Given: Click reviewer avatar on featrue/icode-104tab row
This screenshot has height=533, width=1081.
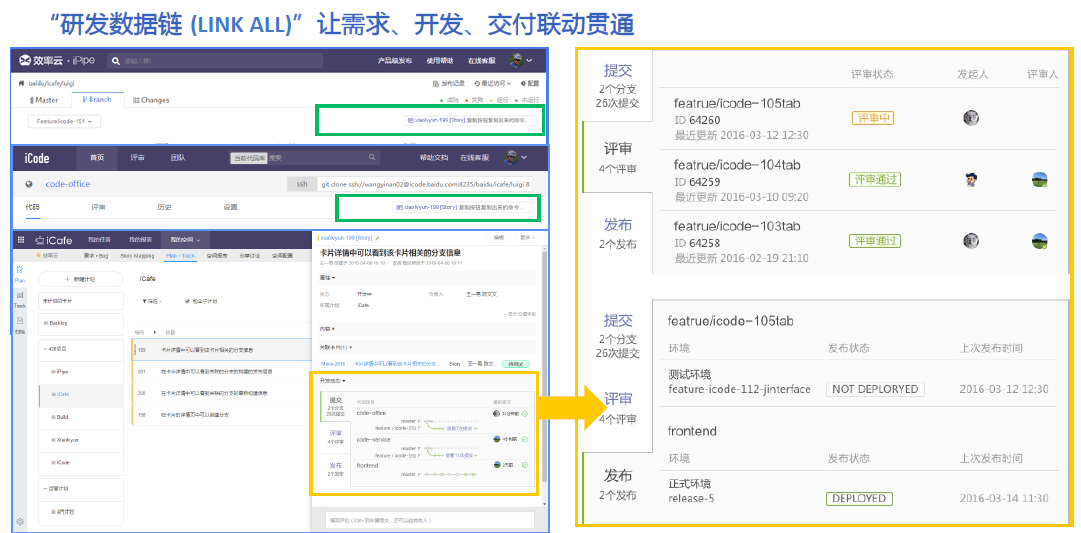Looking at the screenshot, I should pyautogui.click(x=1040, y=180).
